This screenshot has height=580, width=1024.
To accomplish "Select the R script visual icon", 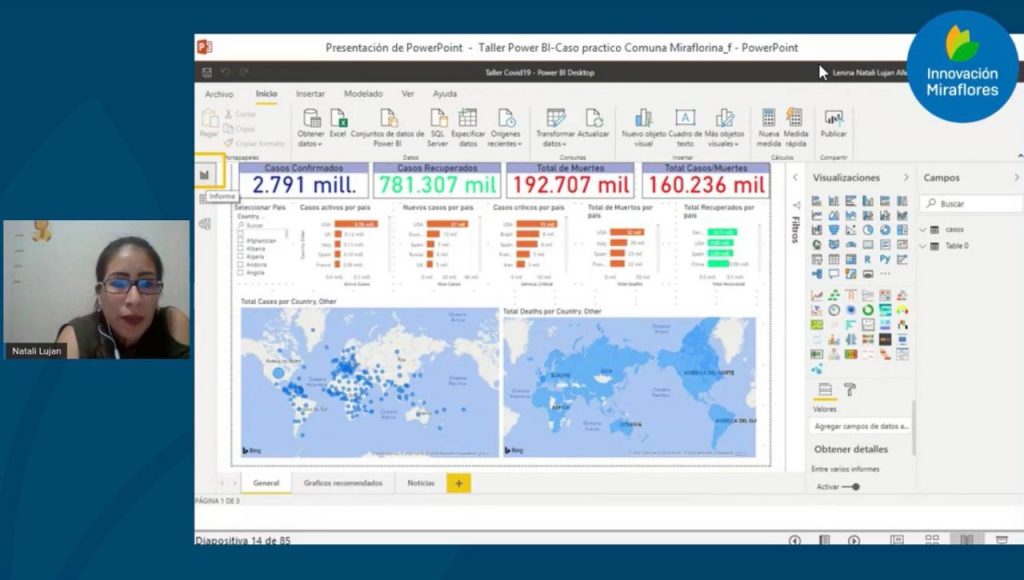I will tap(867, 259).
